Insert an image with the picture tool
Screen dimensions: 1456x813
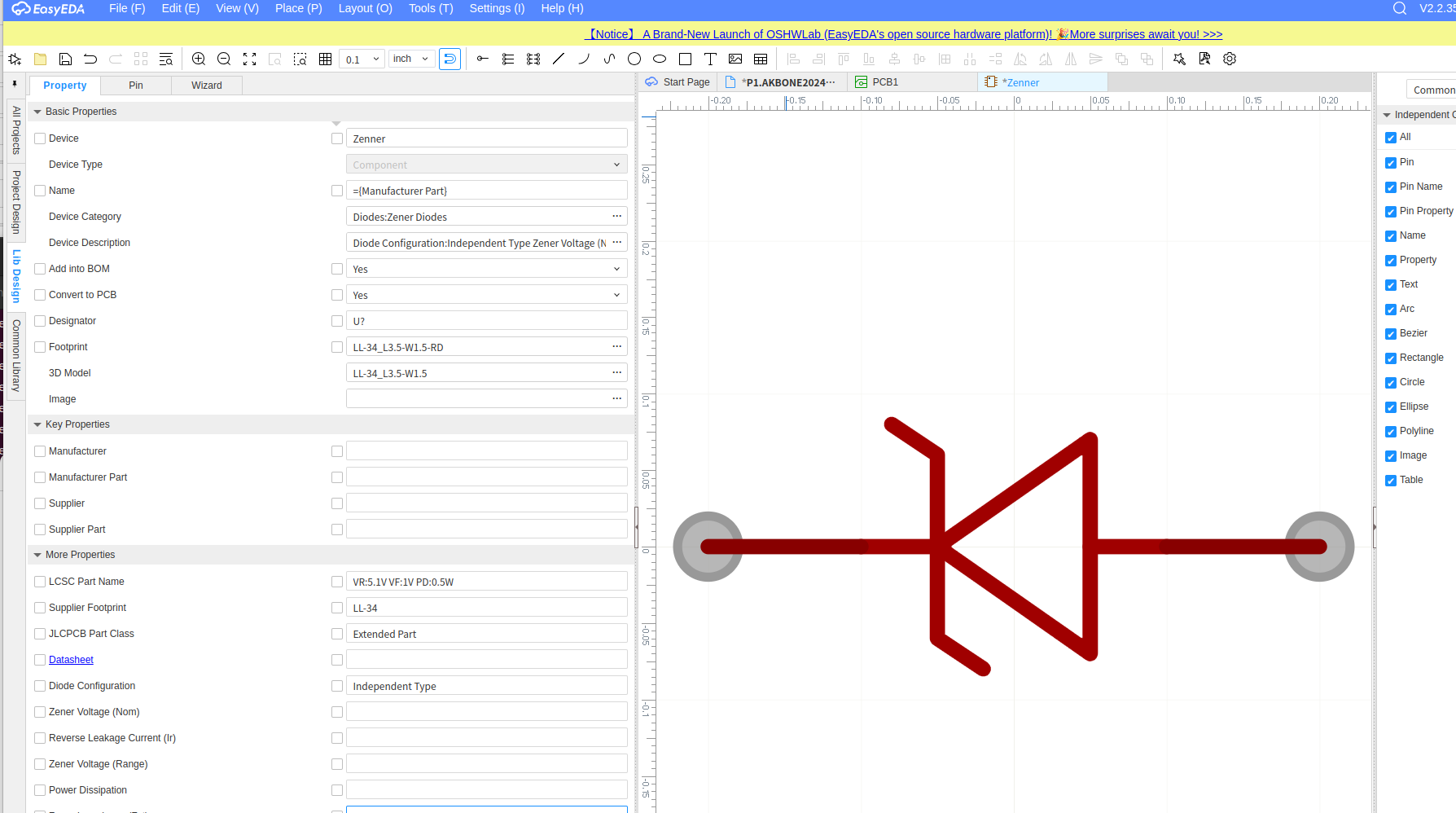point(735,59)
